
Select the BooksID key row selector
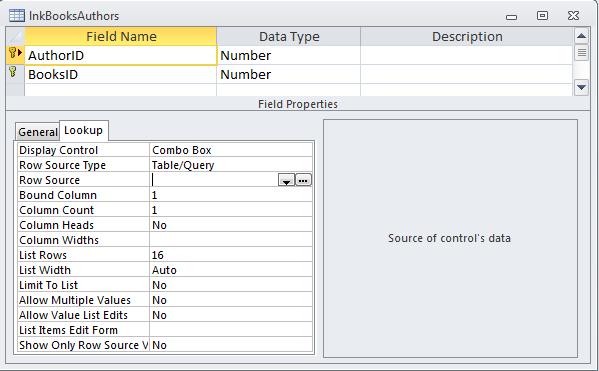(x=15, y=74)
